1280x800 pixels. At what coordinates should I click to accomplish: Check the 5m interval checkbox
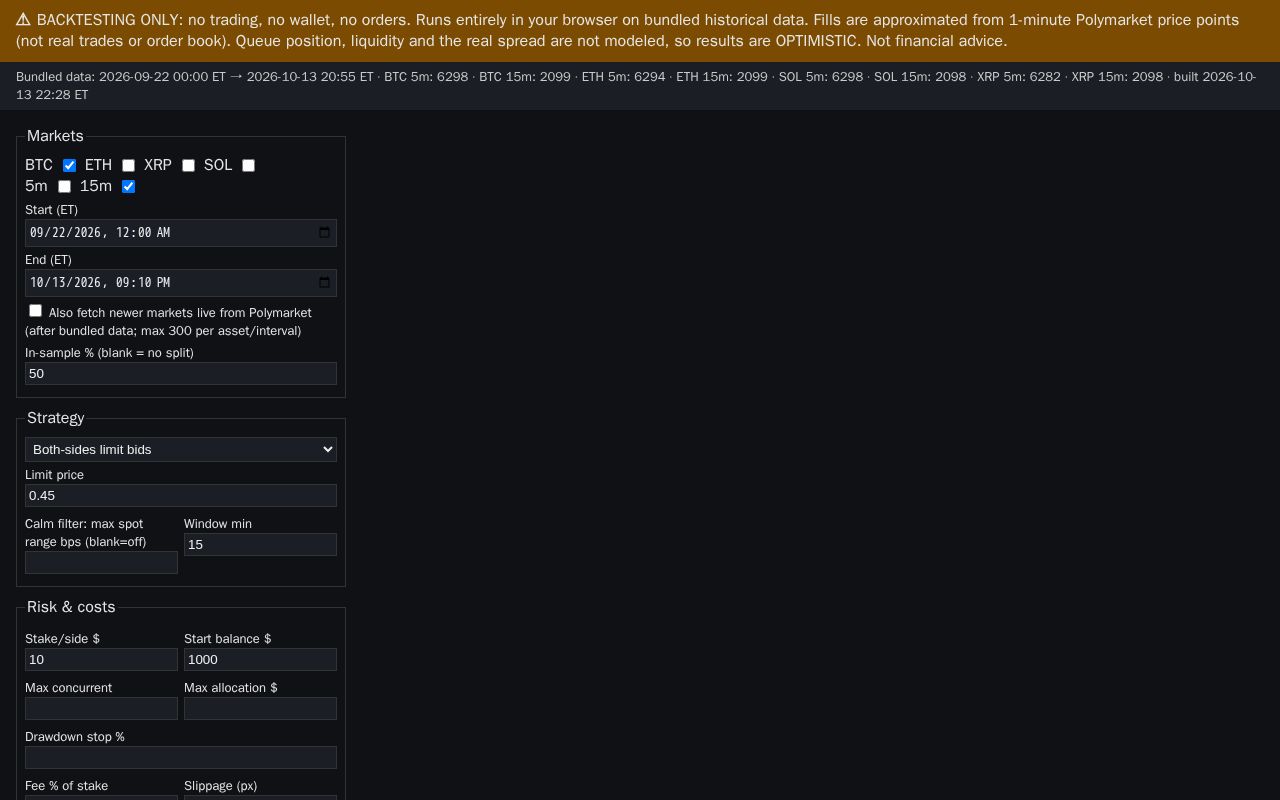click(x=64, y=186)
